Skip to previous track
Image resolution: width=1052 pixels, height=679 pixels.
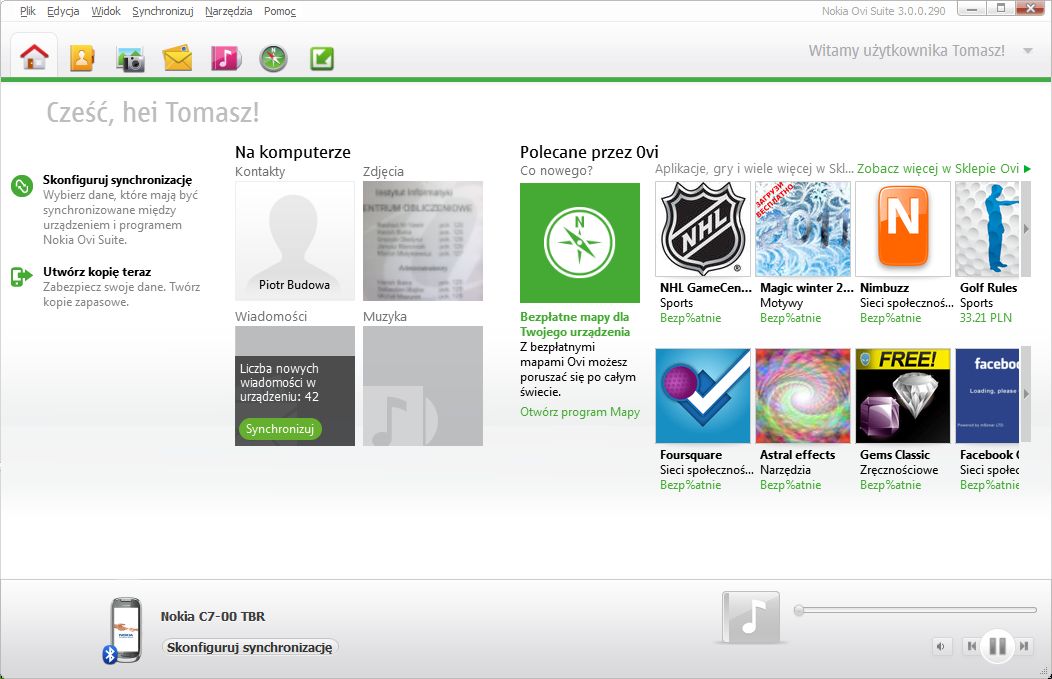(x=971, y=647)
